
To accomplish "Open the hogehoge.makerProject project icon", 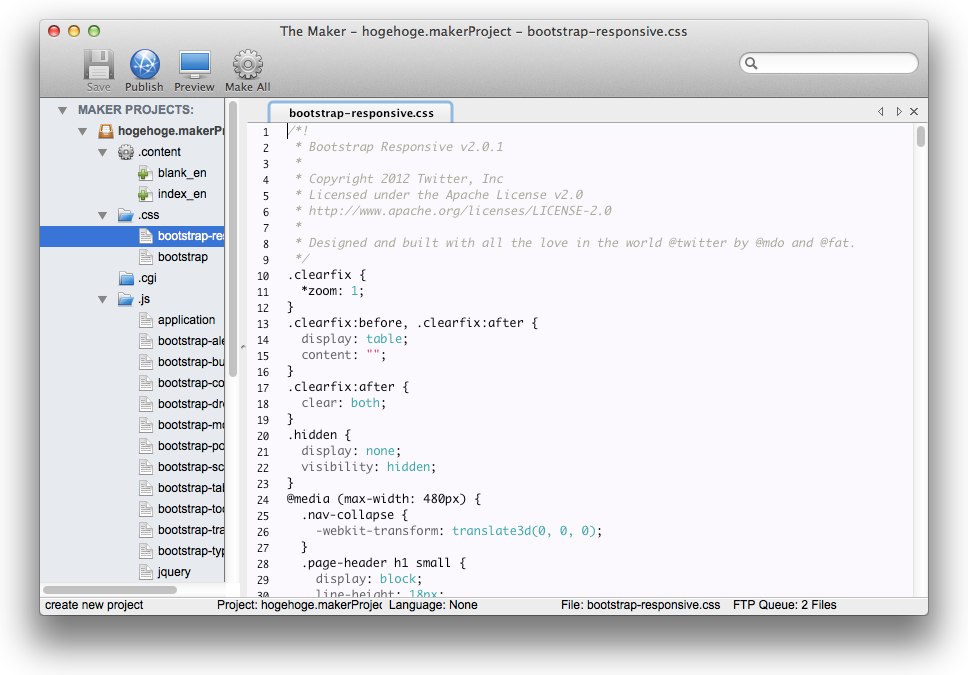I will [107, 131].
